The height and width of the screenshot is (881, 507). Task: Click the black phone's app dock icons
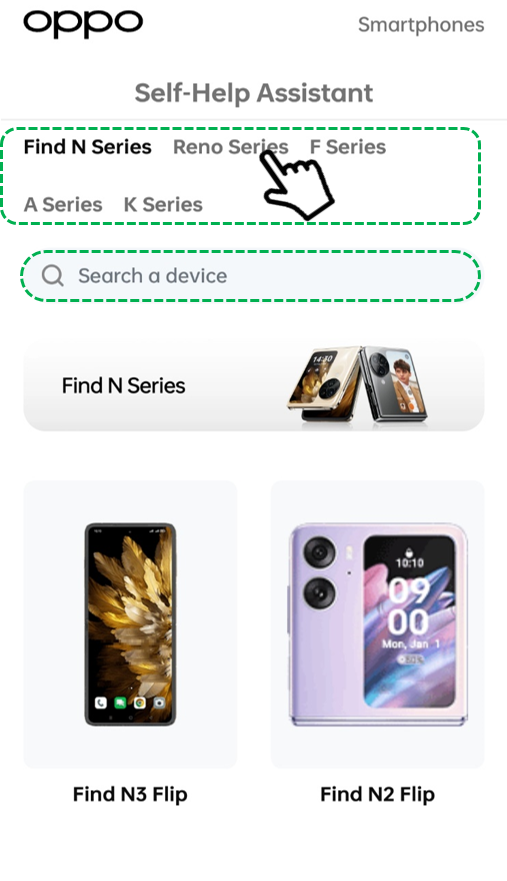point(130,703)
